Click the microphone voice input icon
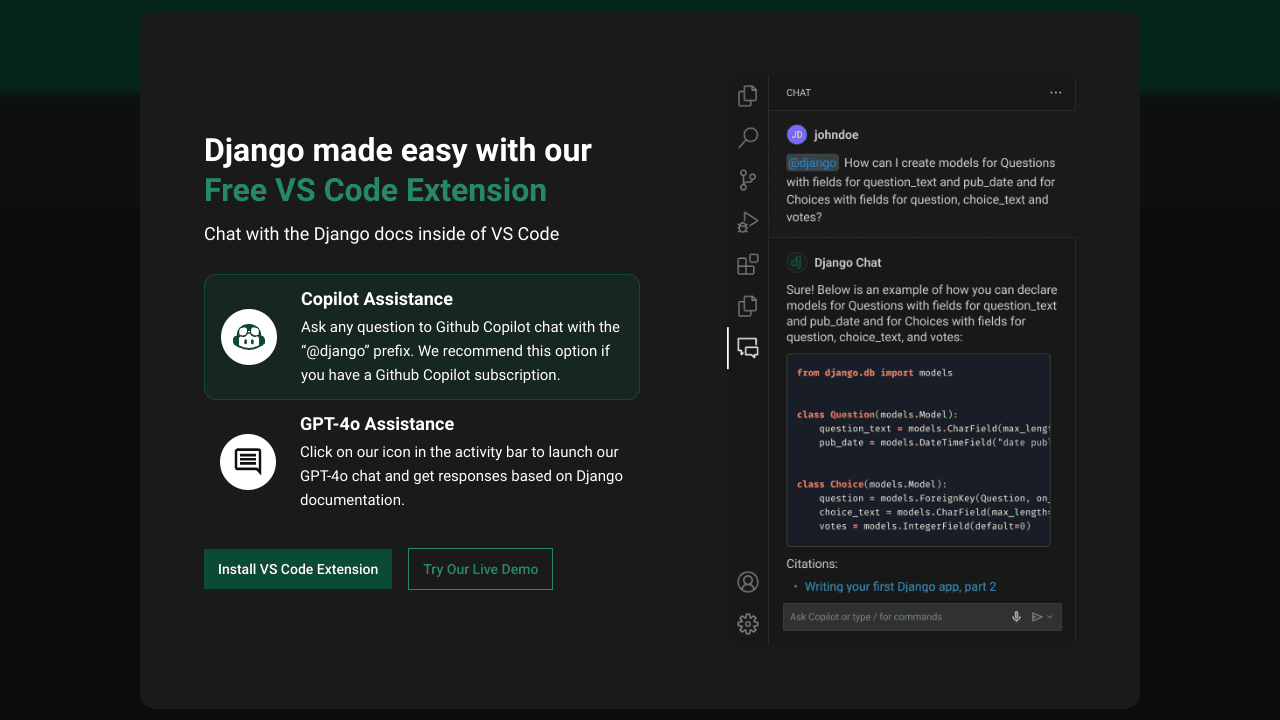Viewport: 1280px width, 720px height. 1016,617
